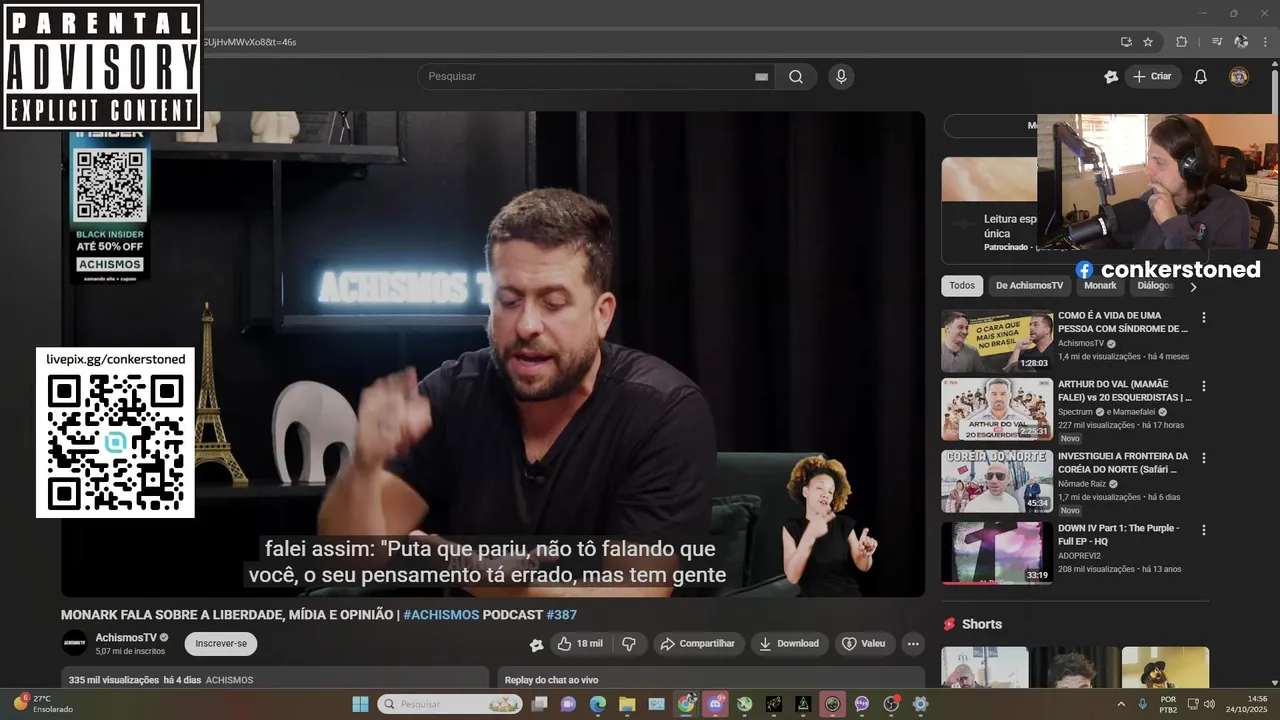Click the tray microphone icon
This screenshot has height=720, width=1280.
point(1143,704)
